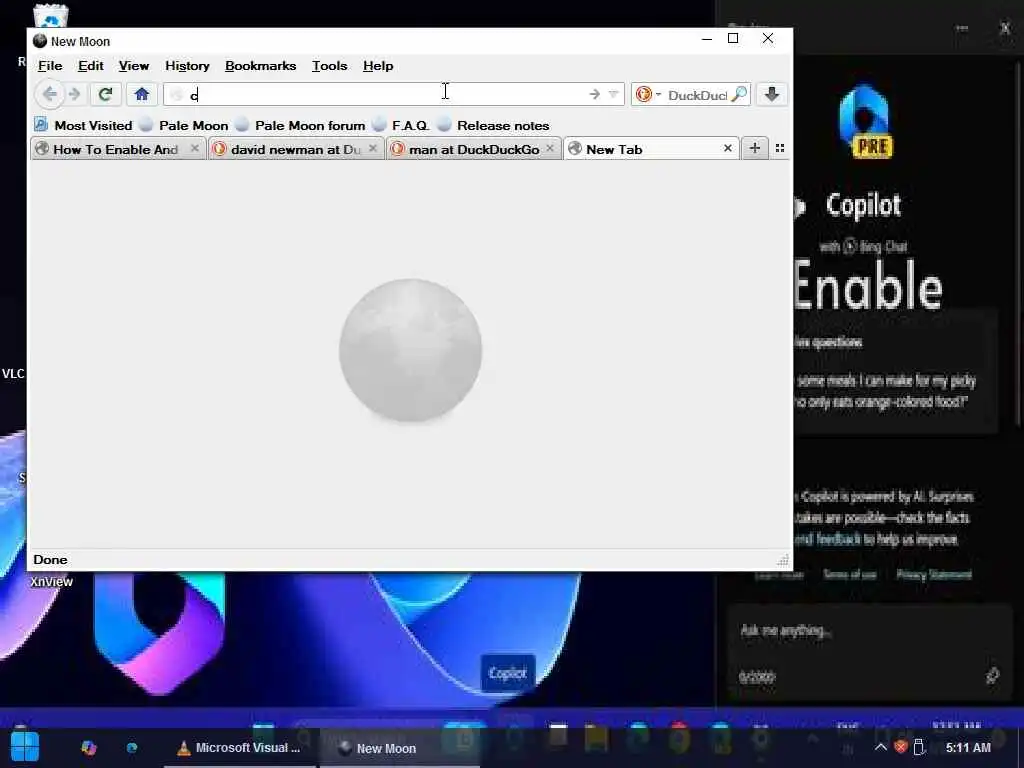Viewport: 1024px width, 768px height.
Task: Open XnView desktop shortcut
Action: coord(51,582)
